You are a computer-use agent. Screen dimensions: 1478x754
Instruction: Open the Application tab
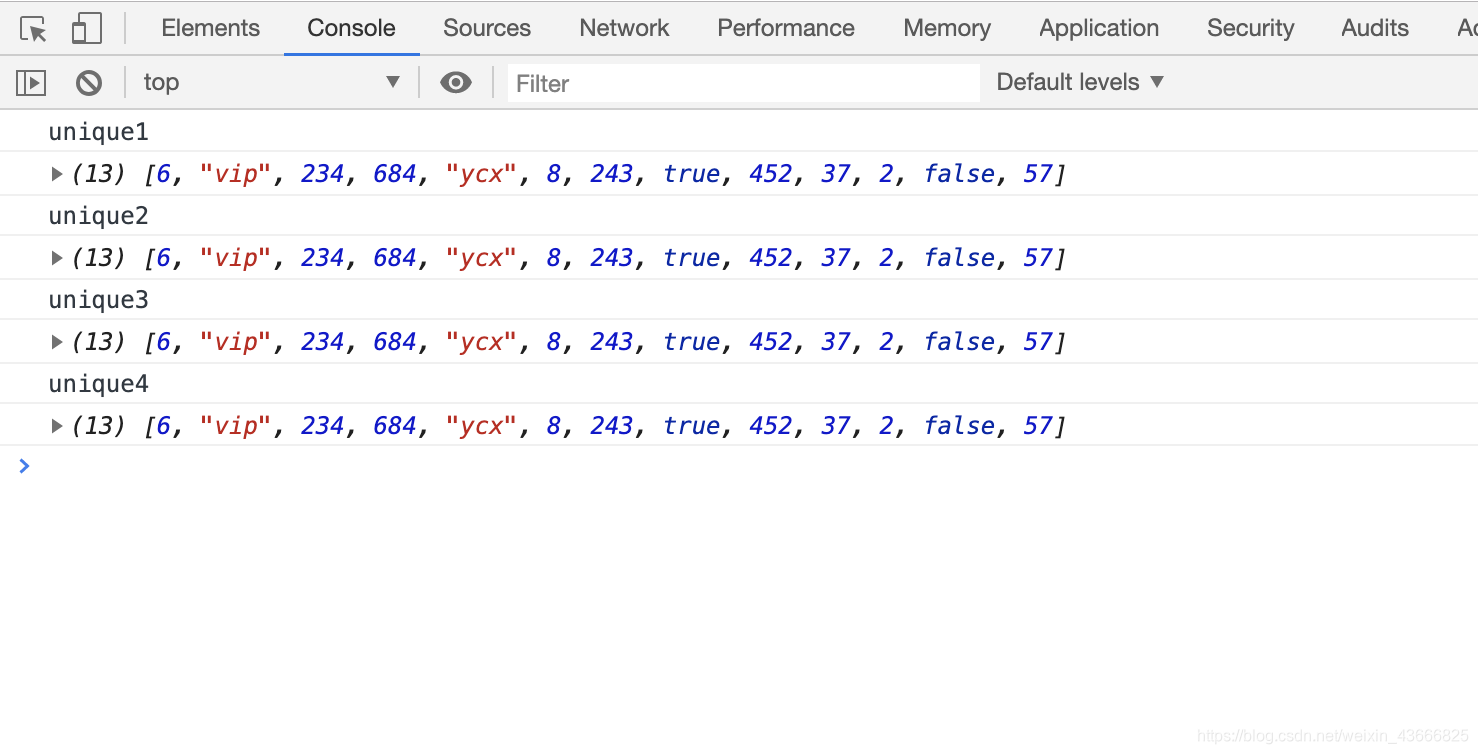pyautogui.click(x=1099, y=28)
